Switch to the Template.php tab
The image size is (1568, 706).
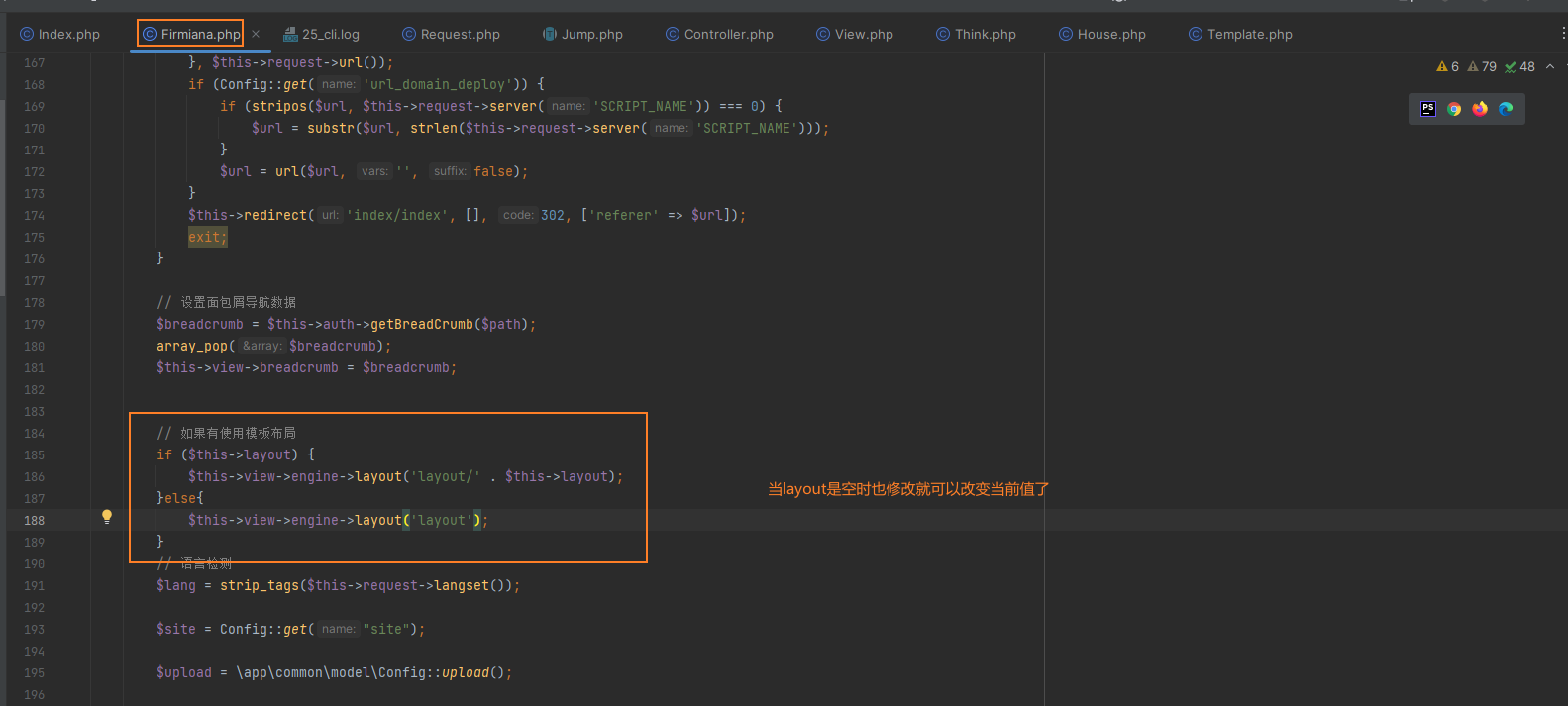(1240, 34)
